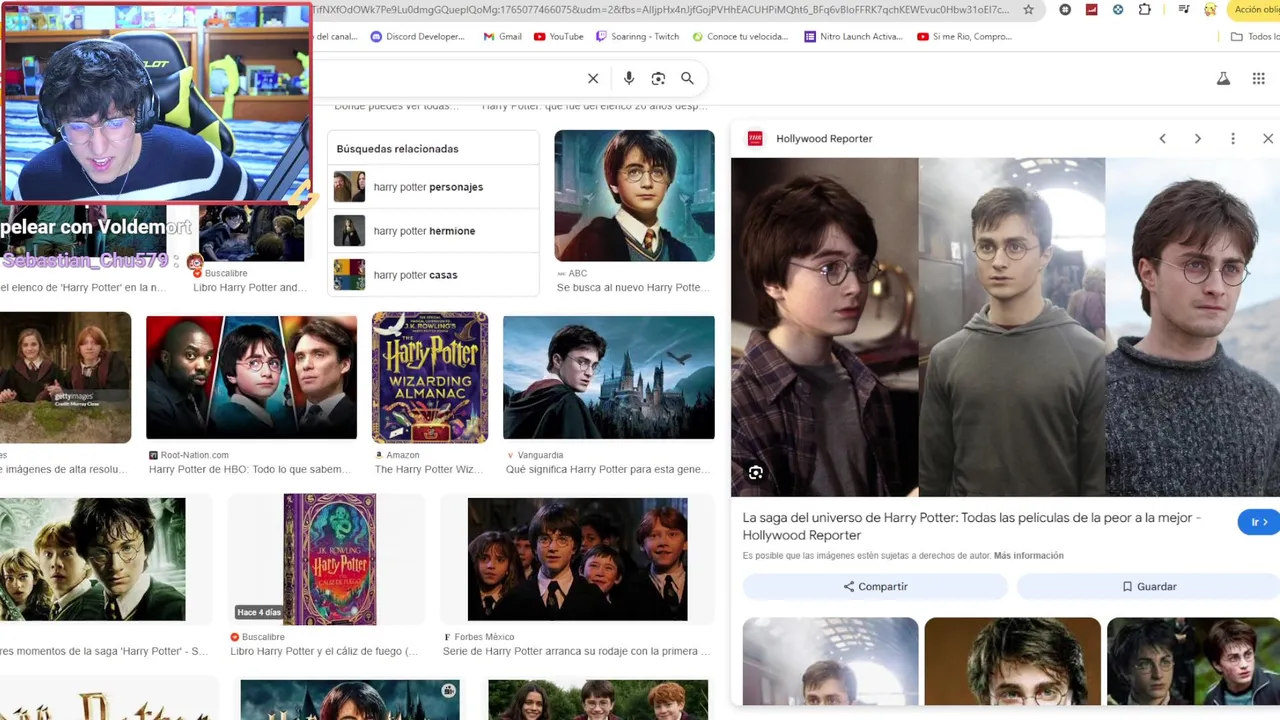Go to next image in preview panel
Viewport: 1280px width, 720px height.
click(x=1197, y=139)
